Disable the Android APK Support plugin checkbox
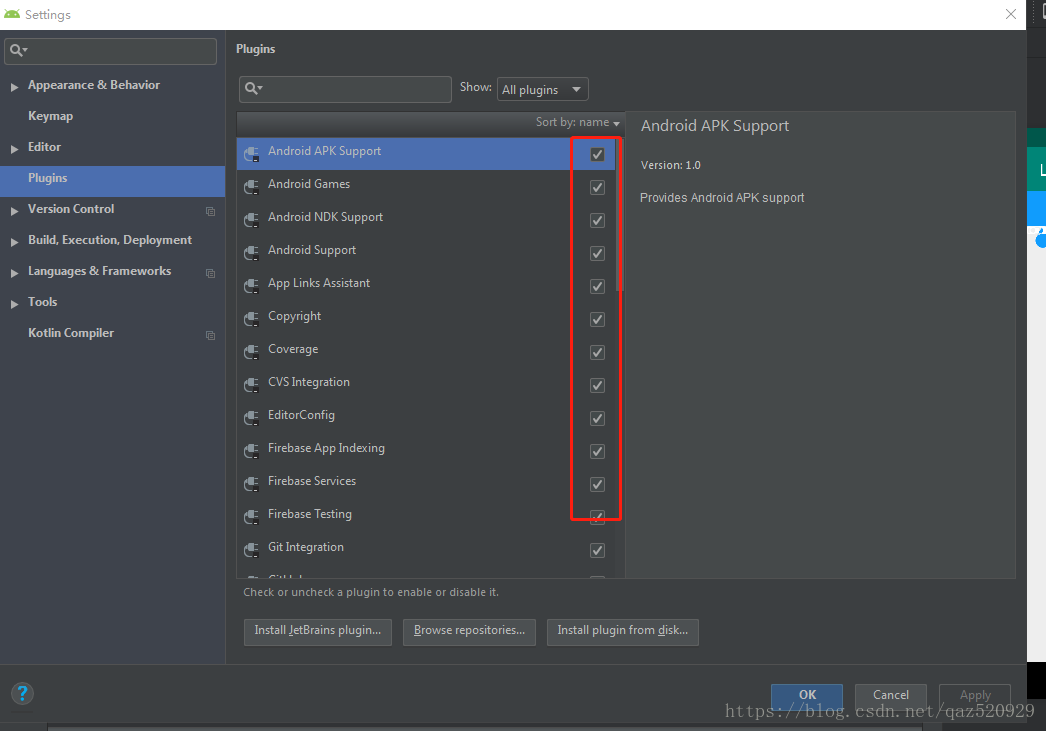 pos(597,154)
